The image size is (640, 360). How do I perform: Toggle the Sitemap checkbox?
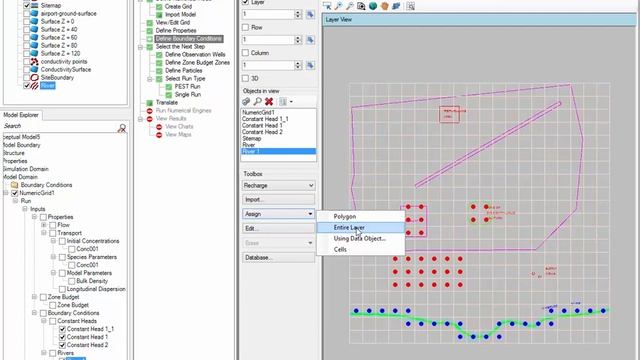point(27,6)
